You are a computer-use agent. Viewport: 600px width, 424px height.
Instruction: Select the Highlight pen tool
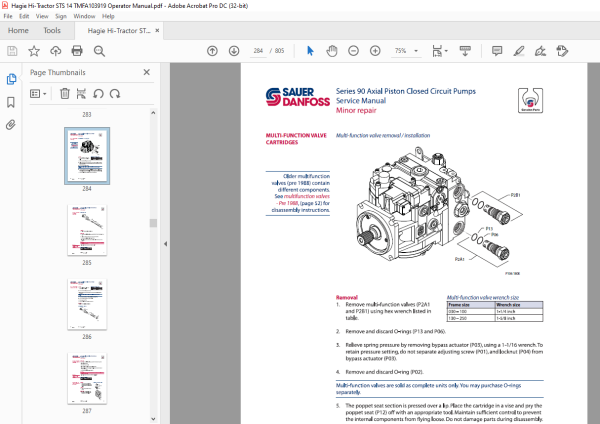(x=519, y=51)
